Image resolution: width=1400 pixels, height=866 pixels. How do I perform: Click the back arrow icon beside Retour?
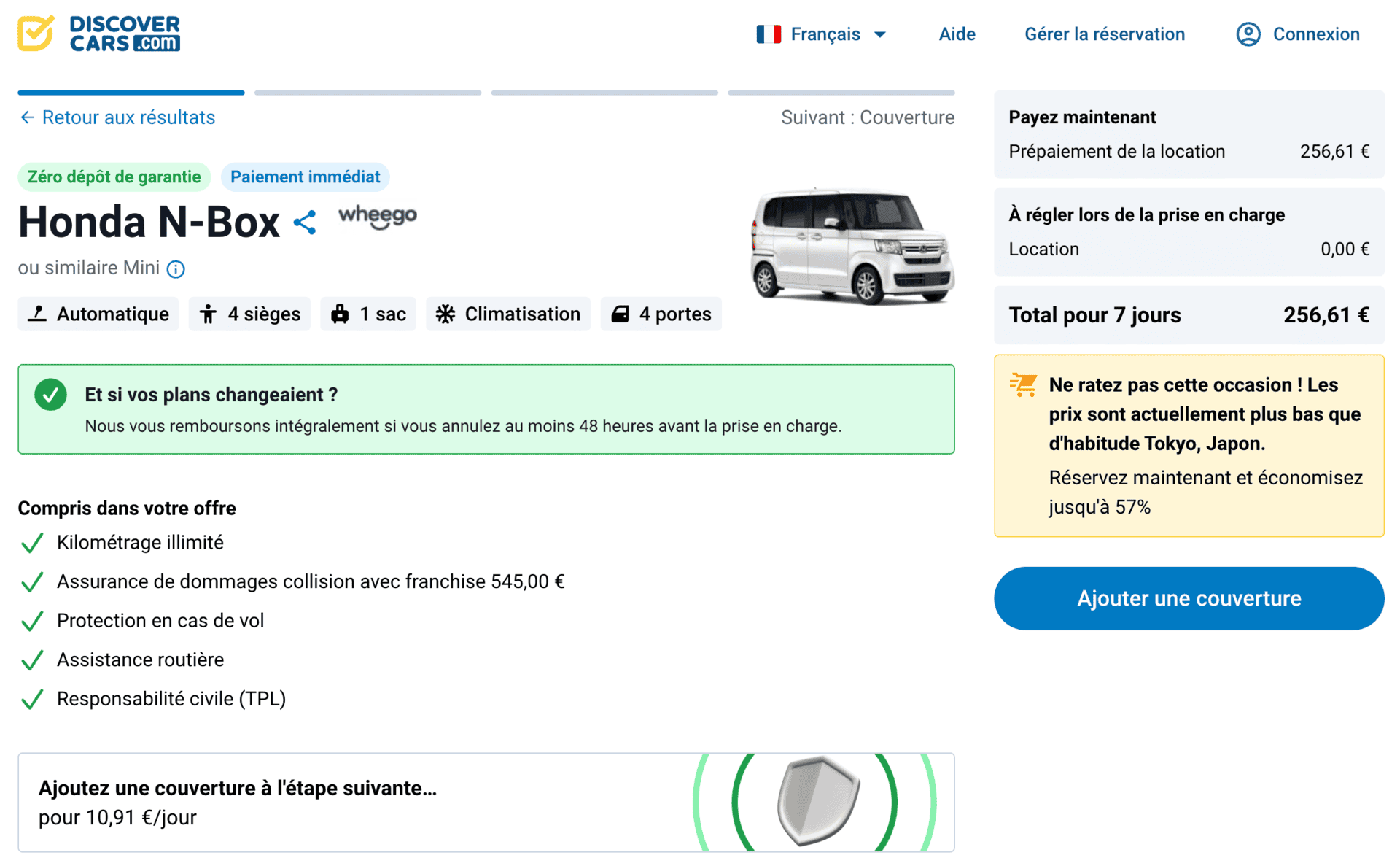(27, 117)
